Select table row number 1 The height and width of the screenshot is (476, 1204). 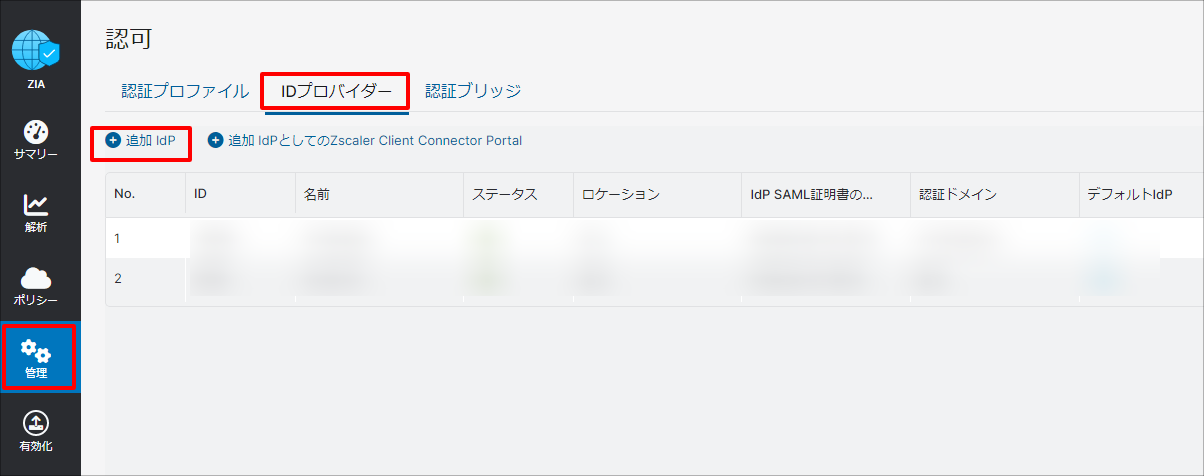point(654,239)
